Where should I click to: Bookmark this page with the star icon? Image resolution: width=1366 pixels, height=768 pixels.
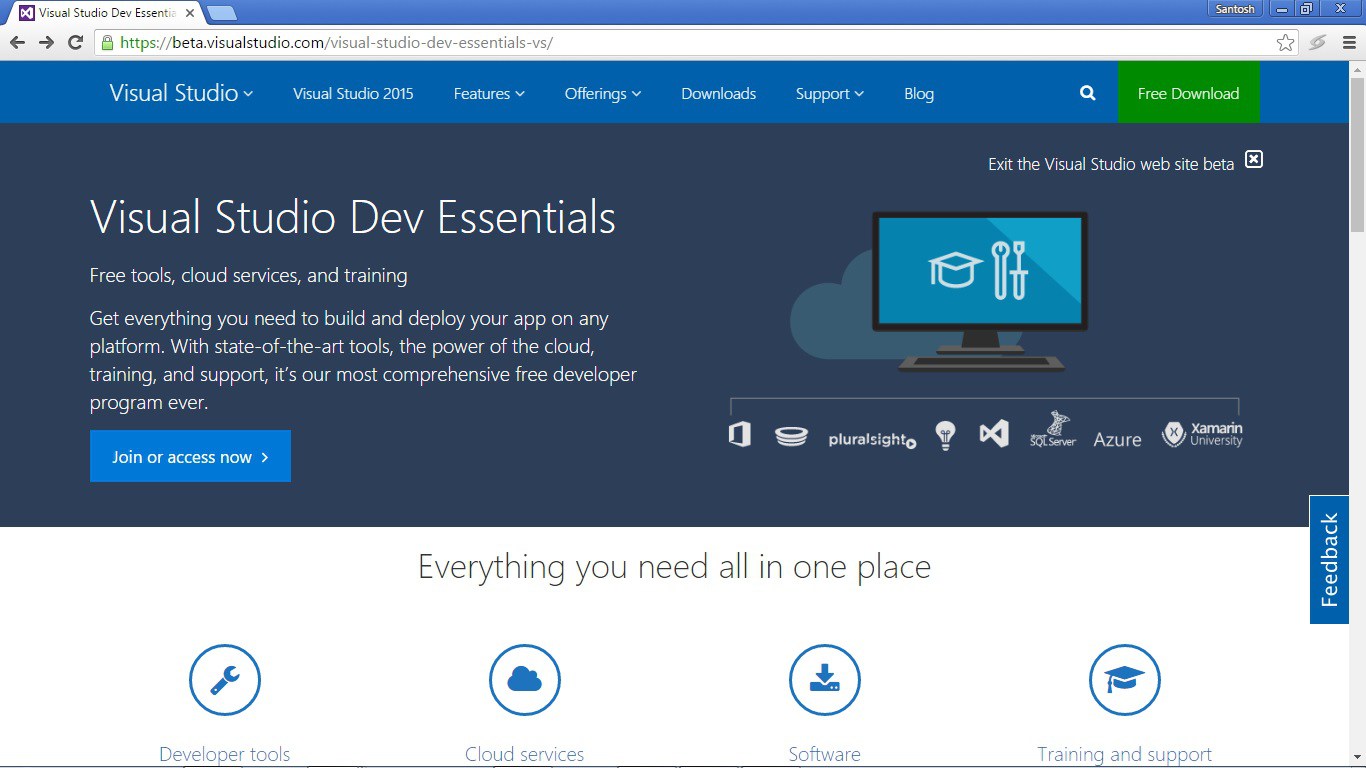[x=1286, y=42]
